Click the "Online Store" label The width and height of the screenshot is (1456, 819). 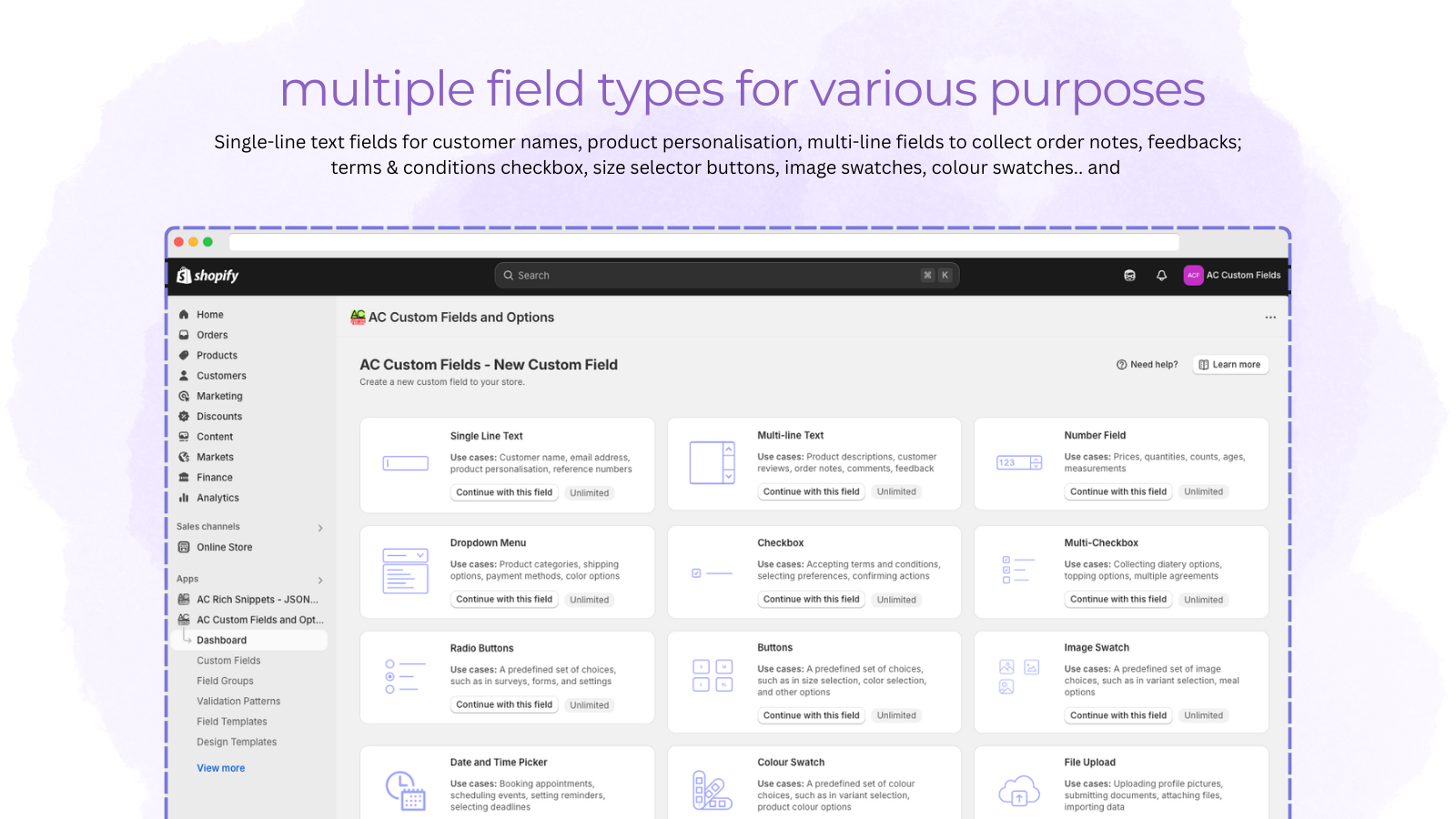click(225, 547)
